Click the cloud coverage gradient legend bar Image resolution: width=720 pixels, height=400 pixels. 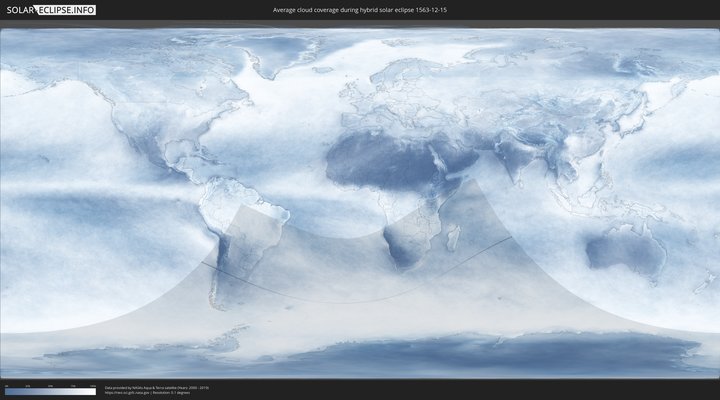click(x=50, y=391)
